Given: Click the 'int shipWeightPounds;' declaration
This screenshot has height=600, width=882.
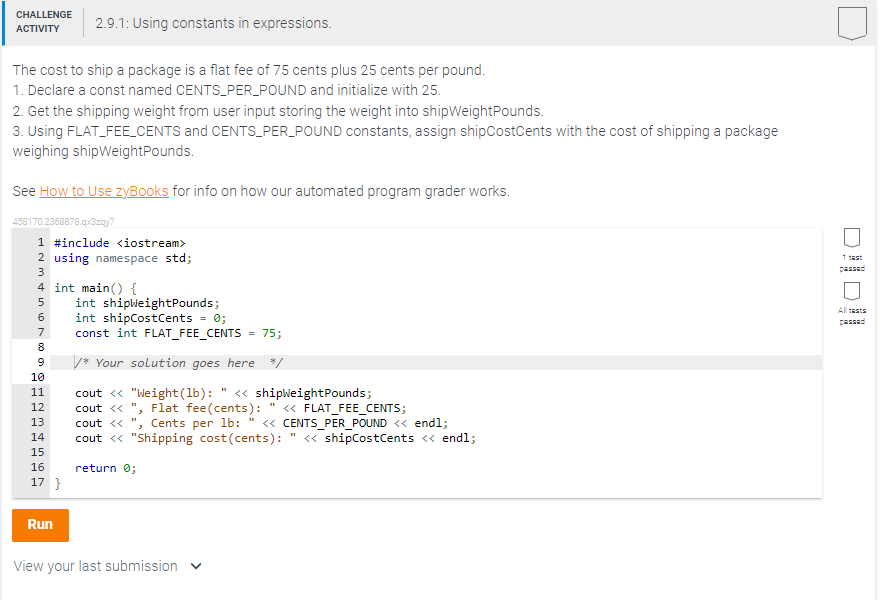Looking at the screenshot, I should click(x=147, y=303).
